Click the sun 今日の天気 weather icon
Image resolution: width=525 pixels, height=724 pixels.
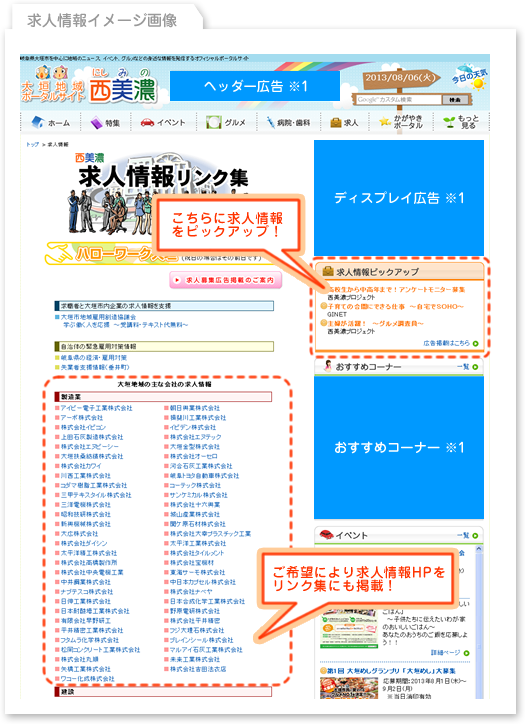tap(478, 84)
